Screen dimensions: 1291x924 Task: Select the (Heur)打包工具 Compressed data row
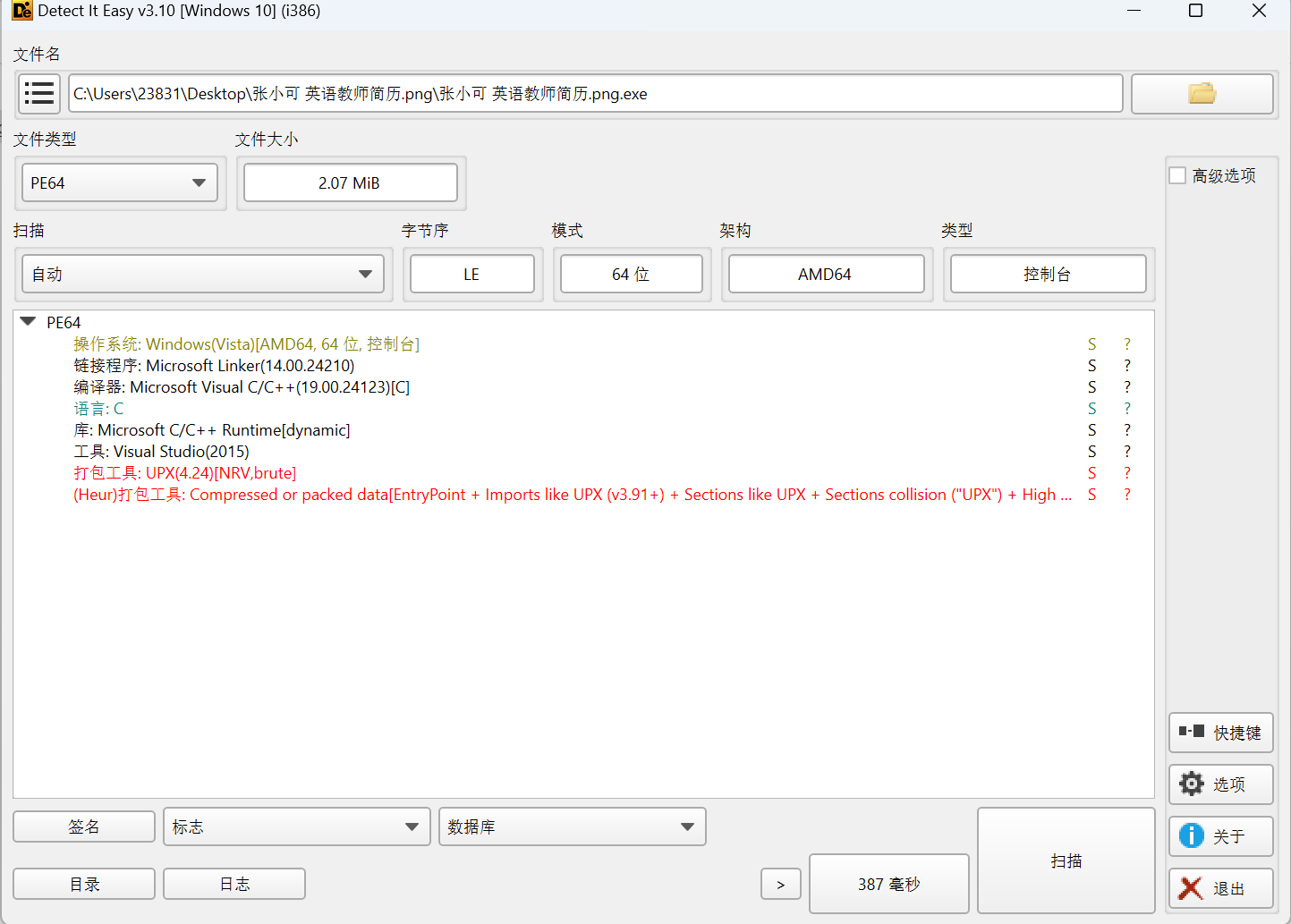(x=583, y=495)
